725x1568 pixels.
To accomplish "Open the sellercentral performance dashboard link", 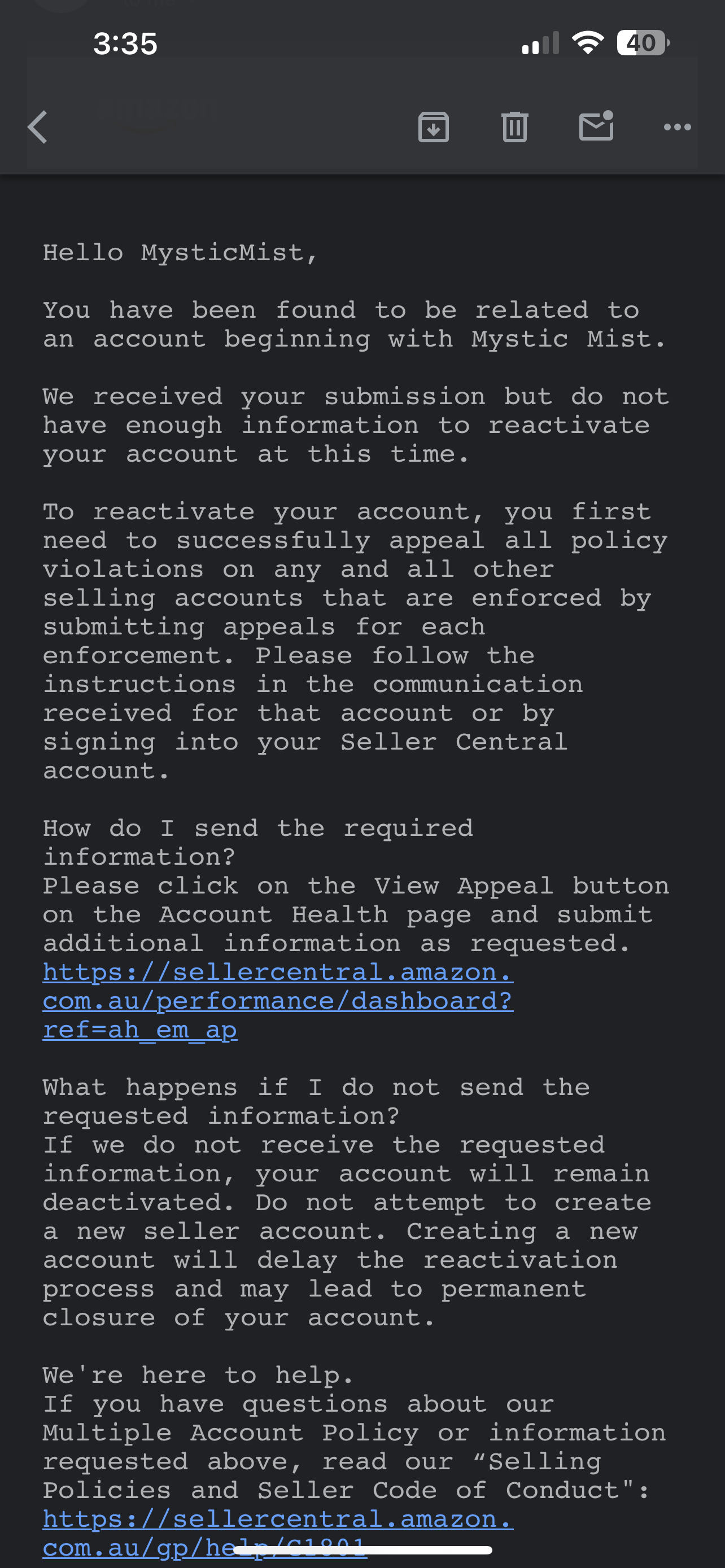I will (x=278, y=1001).
